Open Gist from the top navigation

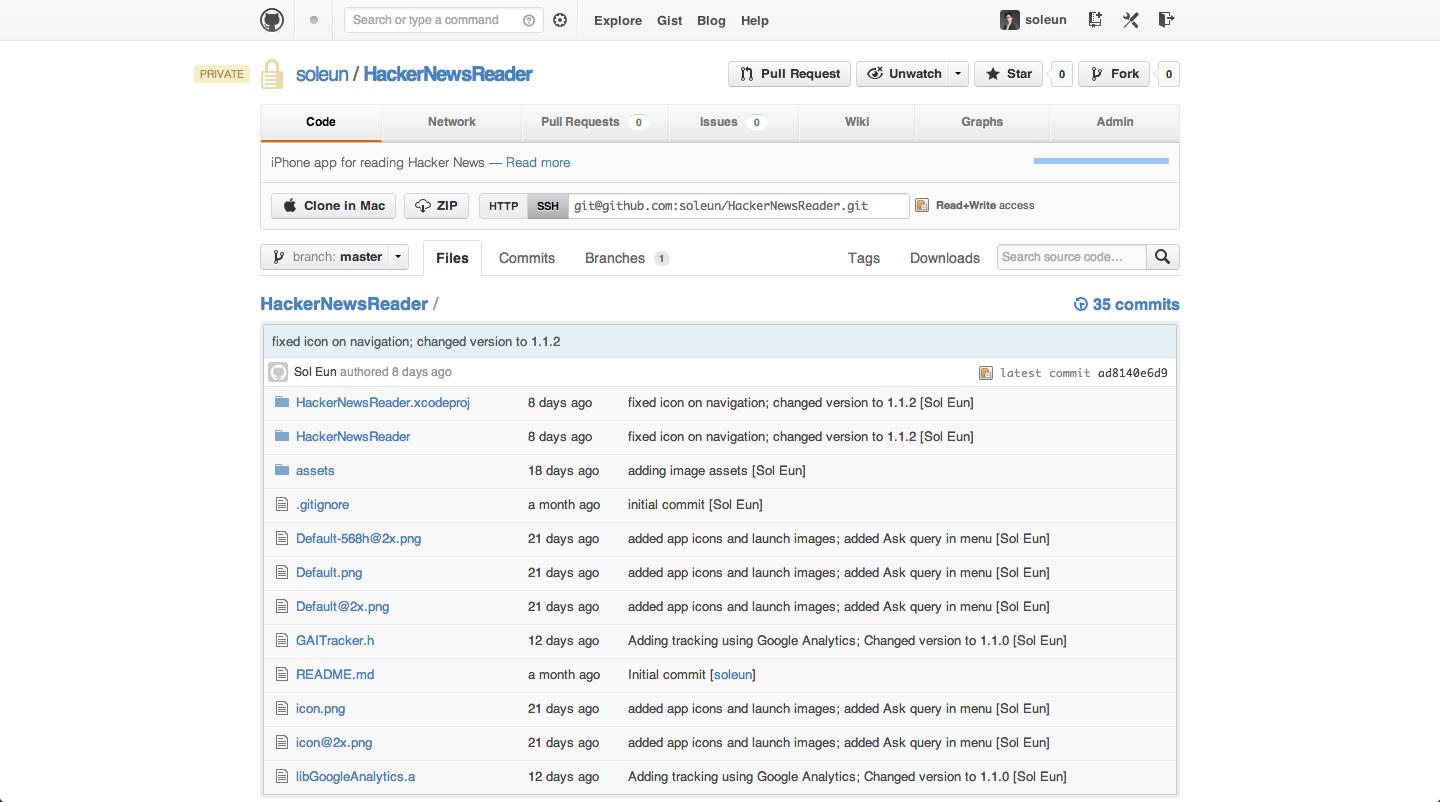pyautogui.click(x=670, y=20)
